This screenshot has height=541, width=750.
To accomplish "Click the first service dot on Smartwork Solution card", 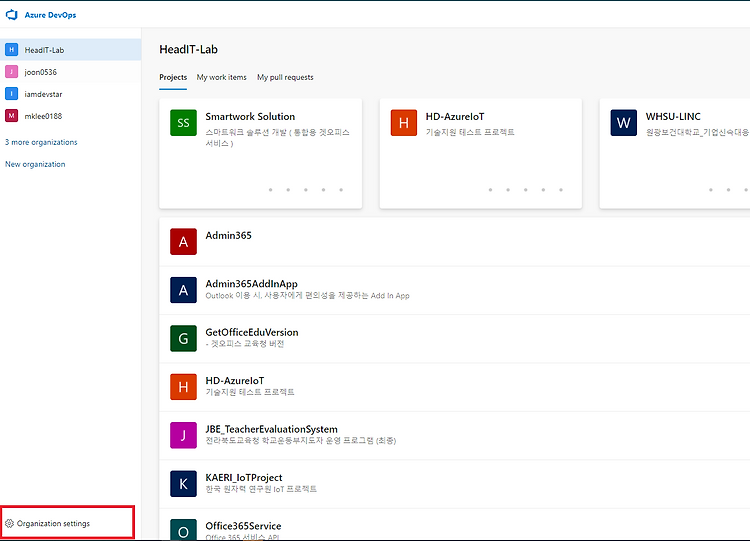I will [x=271, y=190].
